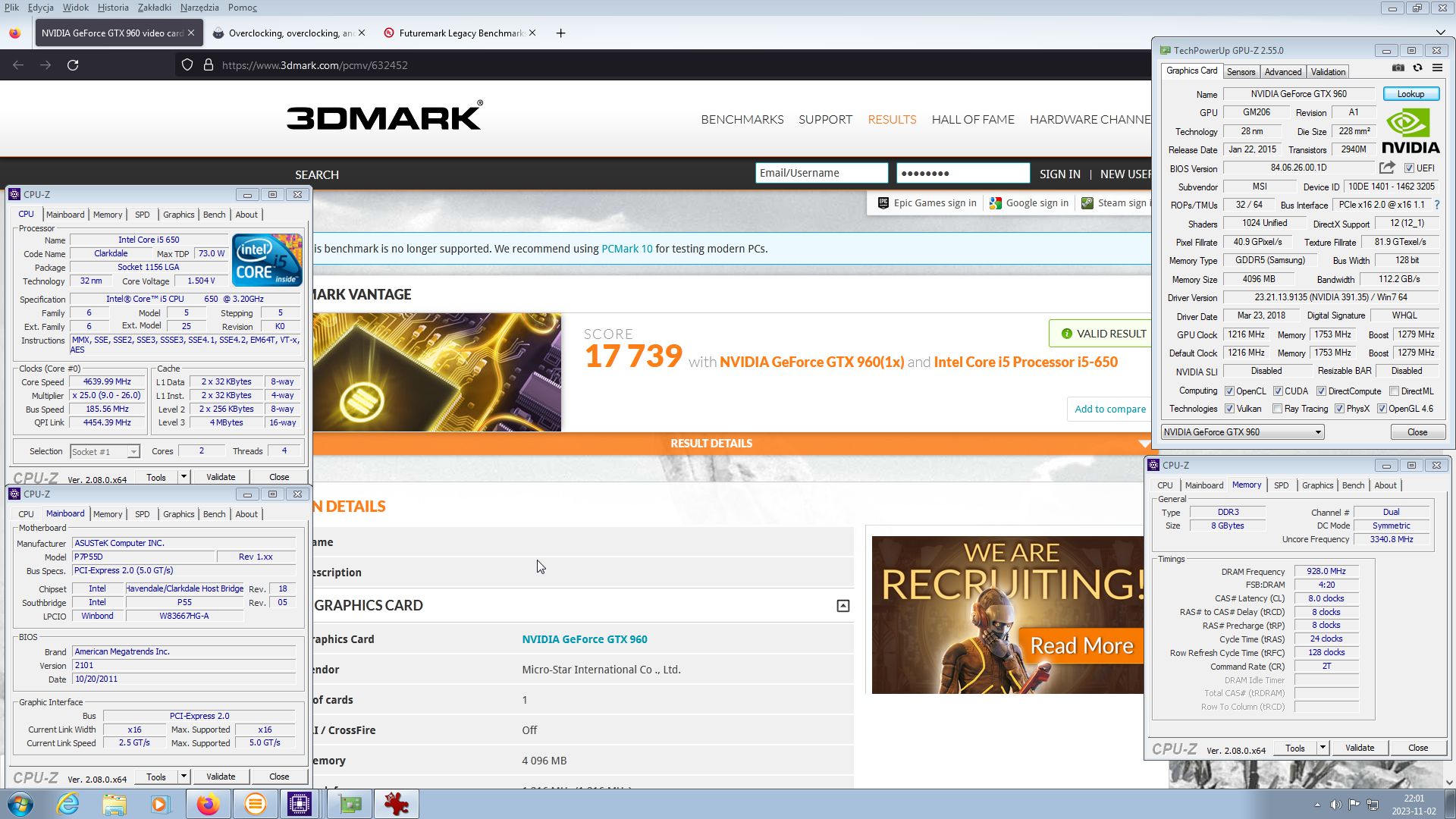Open the NVIDIA GeForce GTX 960 link under Graphics Card
This screenshot has height=819, width=1456.
click(x=584, y=639)
